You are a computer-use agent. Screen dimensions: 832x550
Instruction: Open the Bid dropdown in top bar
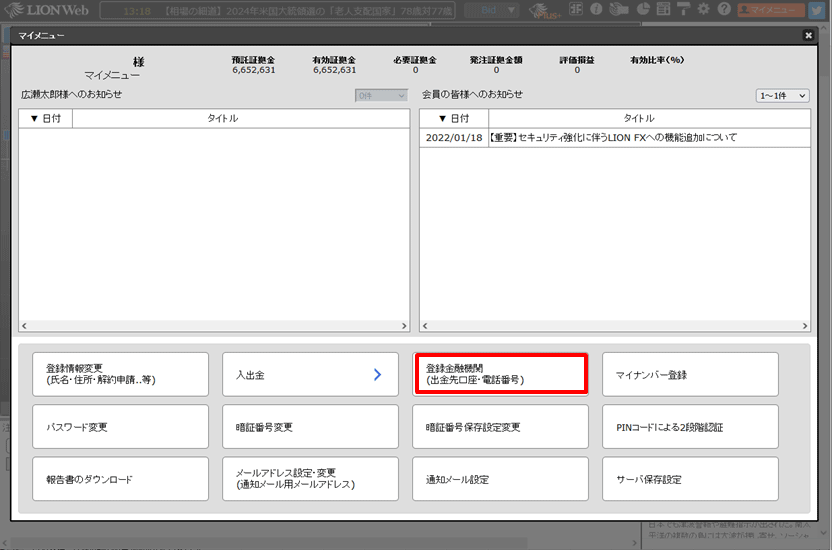click(x=491, y=10)
